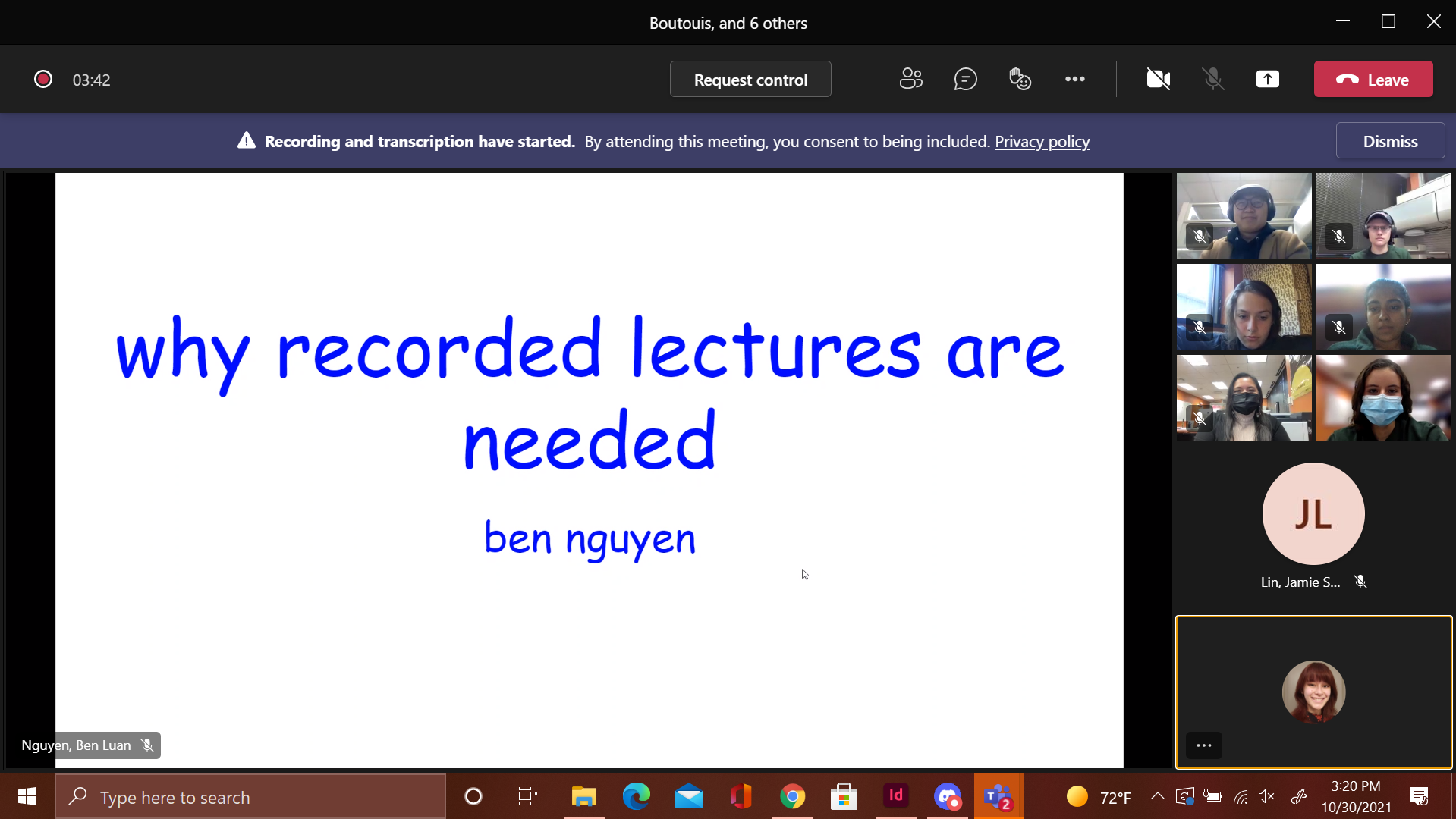The width and height of the screenshot is (1456, 819).
Task: Toggle system volume mute icon in tray
Action: [x=1266, y=796]
